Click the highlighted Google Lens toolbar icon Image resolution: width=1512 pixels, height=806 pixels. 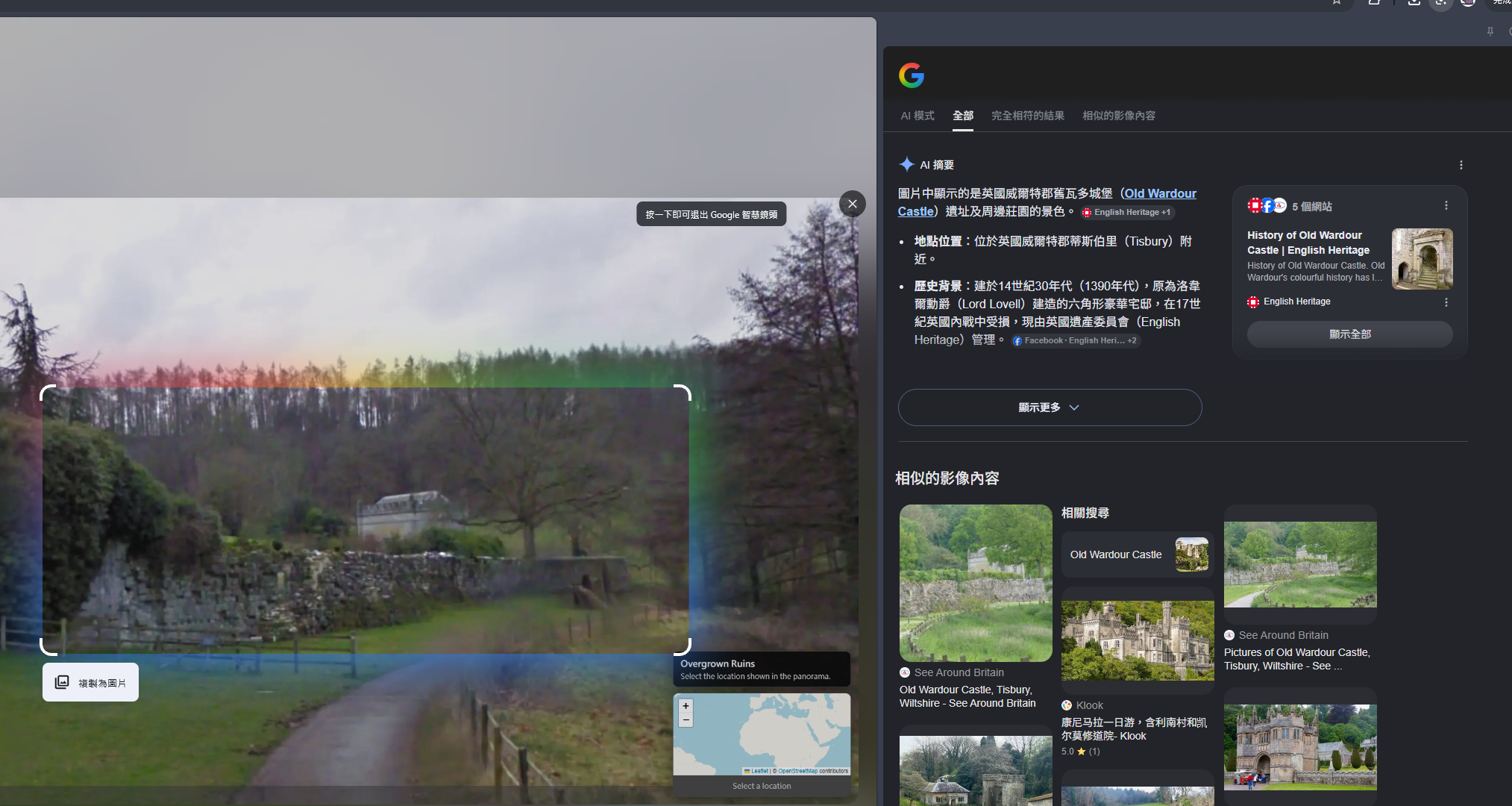[1440, 3]
